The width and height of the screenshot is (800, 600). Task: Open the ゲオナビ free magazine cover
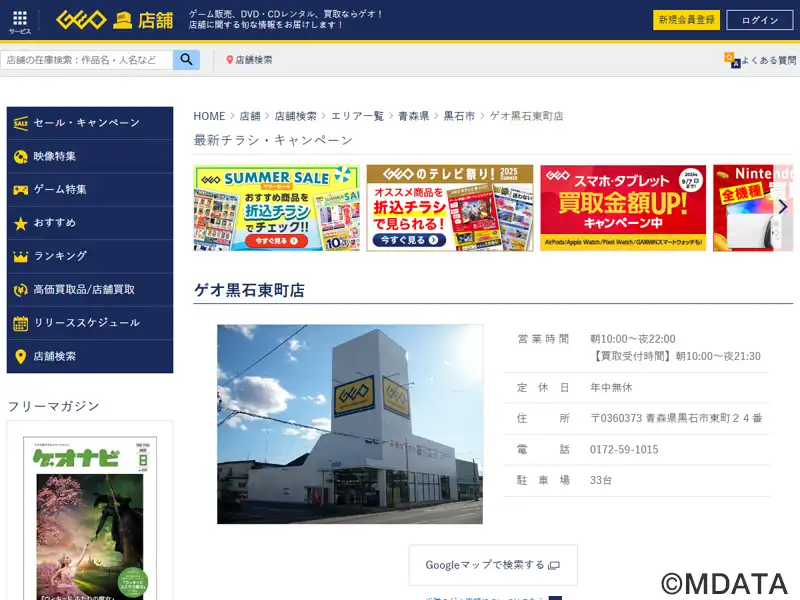[90, 518]
